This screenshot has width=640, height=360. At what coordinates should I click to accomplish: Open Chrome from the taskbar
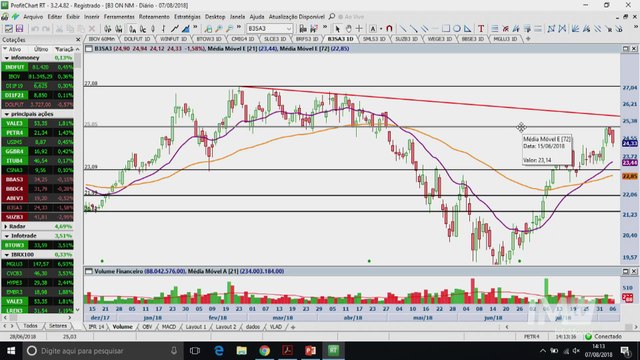tap(264, 351)
